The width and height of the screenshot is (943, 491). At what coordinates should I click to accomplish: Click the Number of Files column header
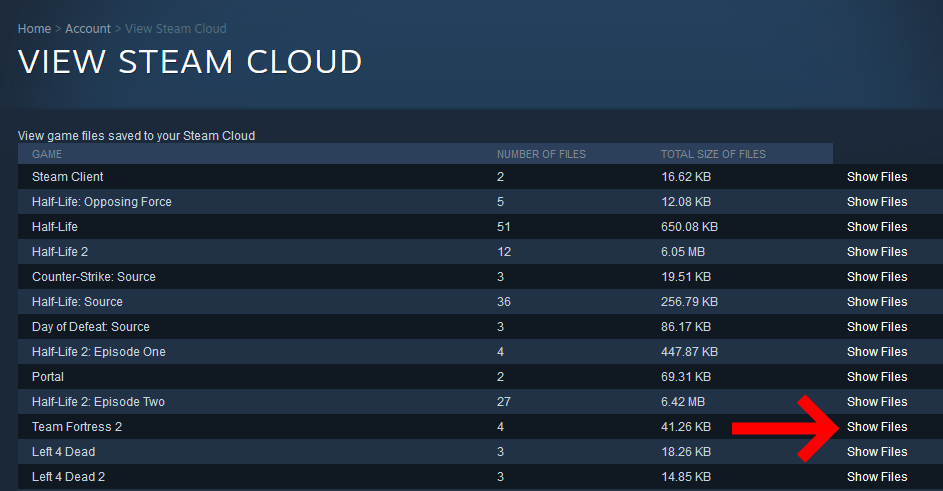pos(541,154)
